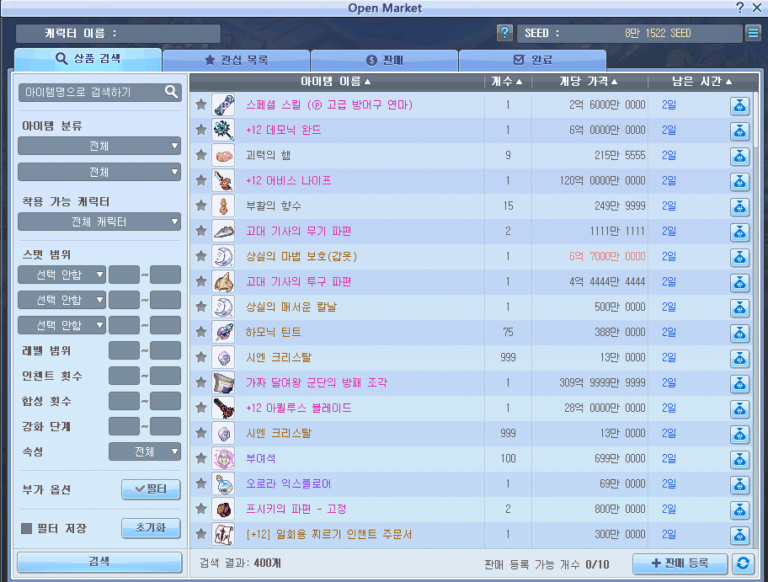This screenshot has width=768, height=582.
Task: Switch to the 관심 목록 tab
Action: click(236, 60)
